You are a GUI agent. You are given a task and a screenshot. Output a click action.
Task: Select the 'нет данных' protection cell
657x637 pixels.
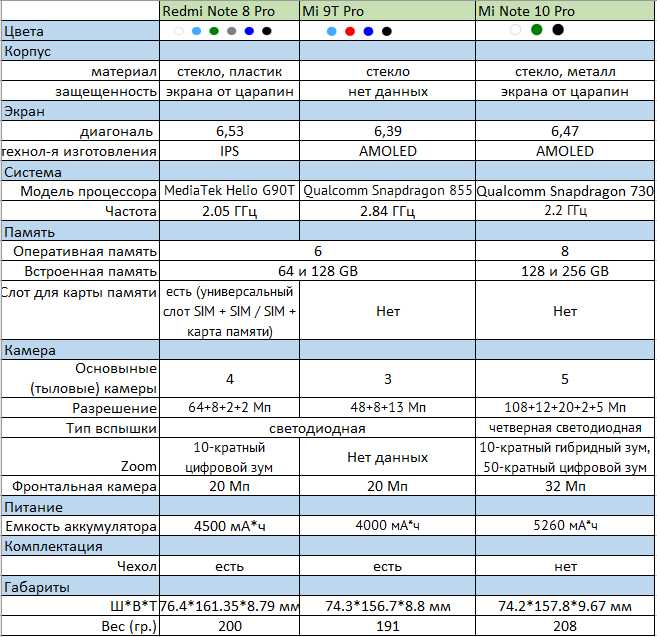[388, 91]
